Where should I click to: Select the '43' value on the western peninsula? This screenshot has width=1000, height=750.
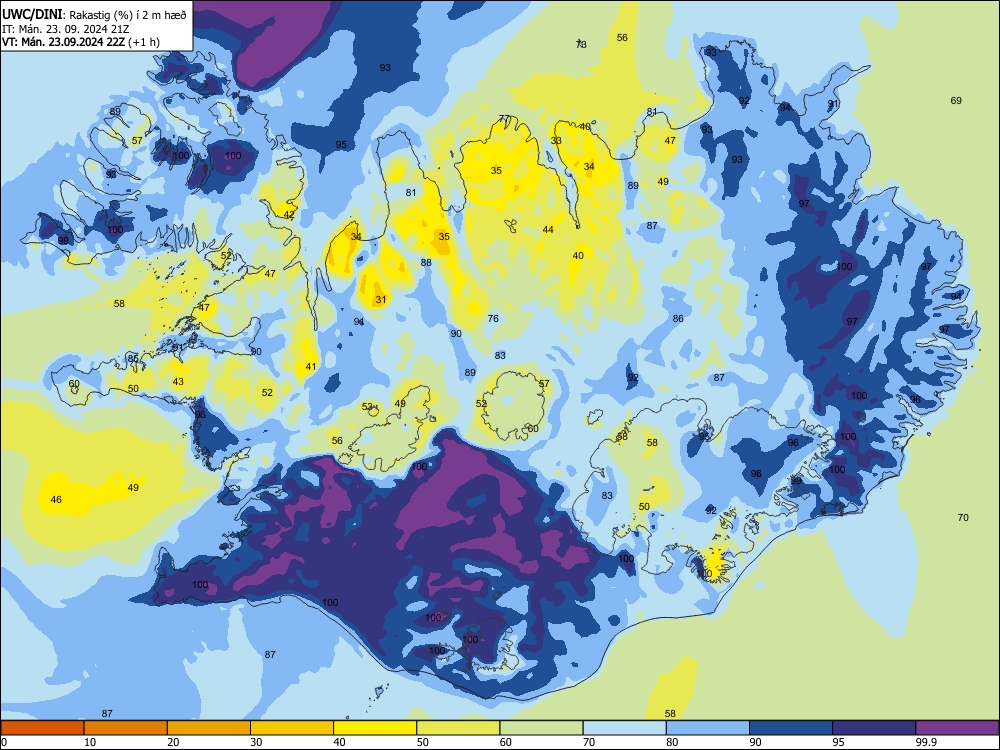coord(178,381)
